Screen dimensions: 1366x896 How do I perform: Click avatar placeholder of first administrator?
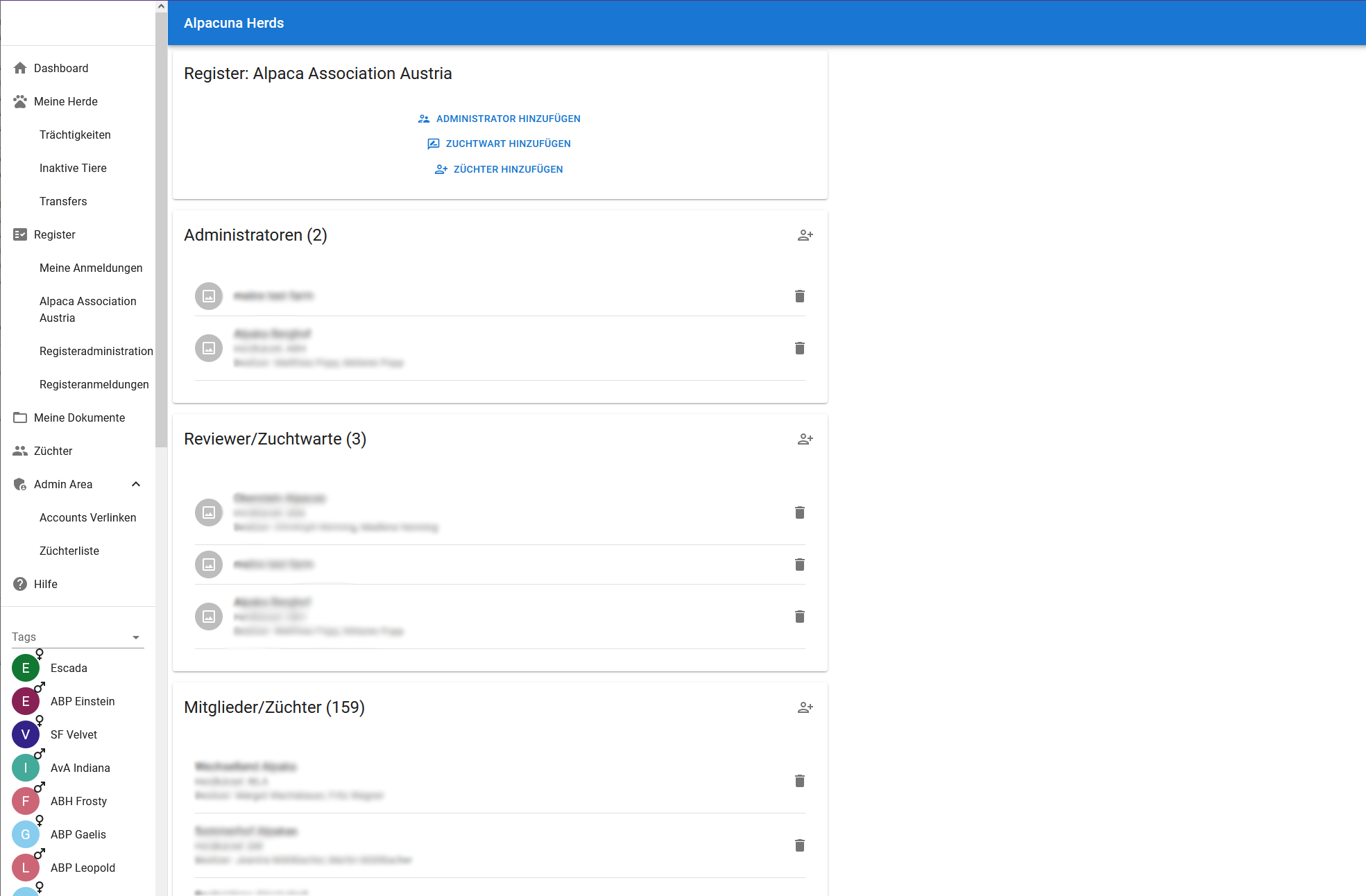pyautogui.click(x=209, y=296)
